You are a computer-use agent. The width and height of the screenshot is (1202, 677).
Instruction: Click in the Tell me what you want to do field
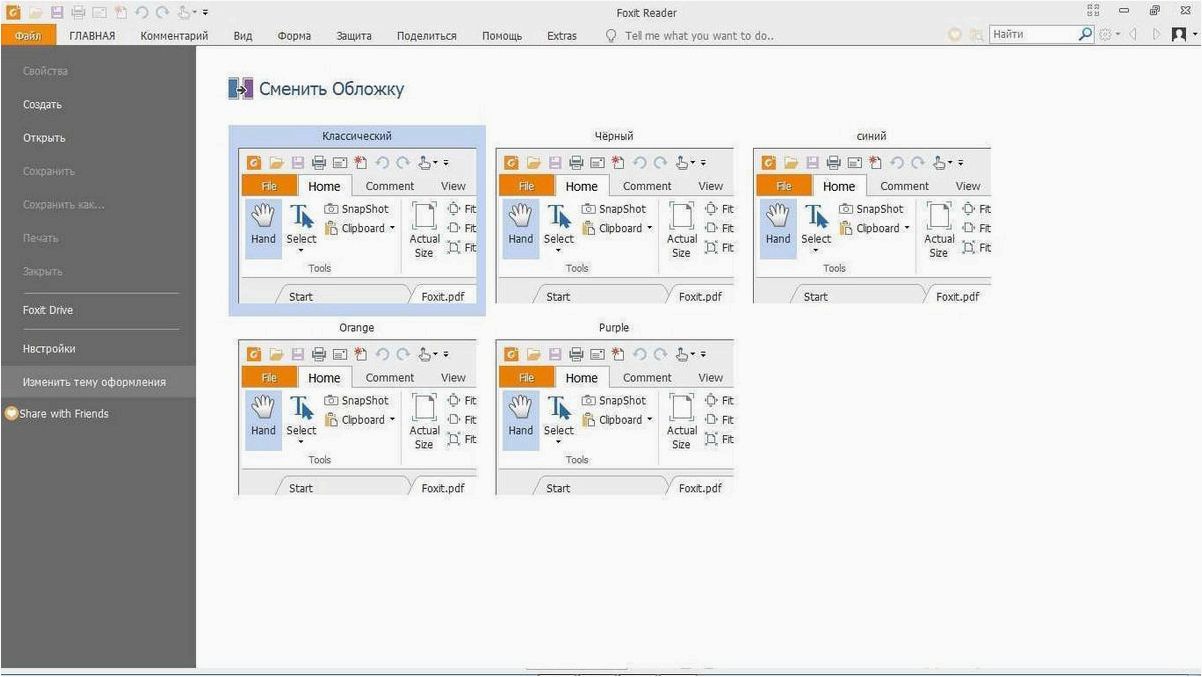699,36
